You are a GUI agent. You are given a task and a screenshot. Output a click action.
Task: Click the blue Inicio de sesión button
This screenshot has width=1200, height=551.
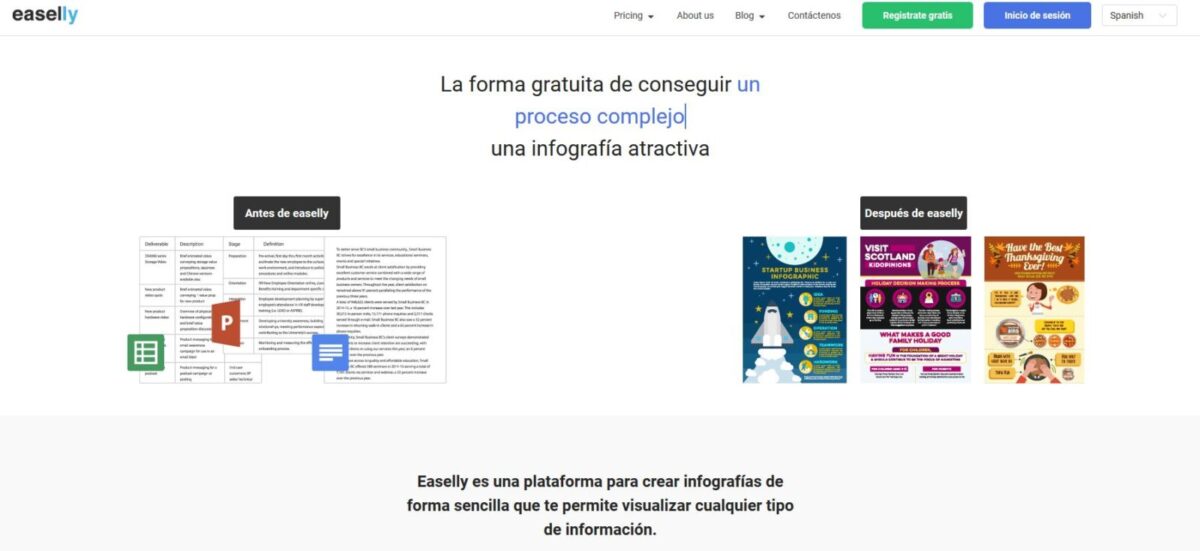coord(1037,16)
